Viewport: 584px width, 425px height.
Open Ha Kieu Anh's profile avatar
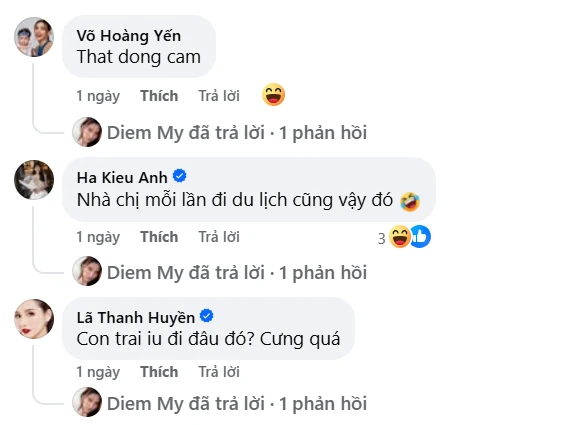tap(34, 180)
